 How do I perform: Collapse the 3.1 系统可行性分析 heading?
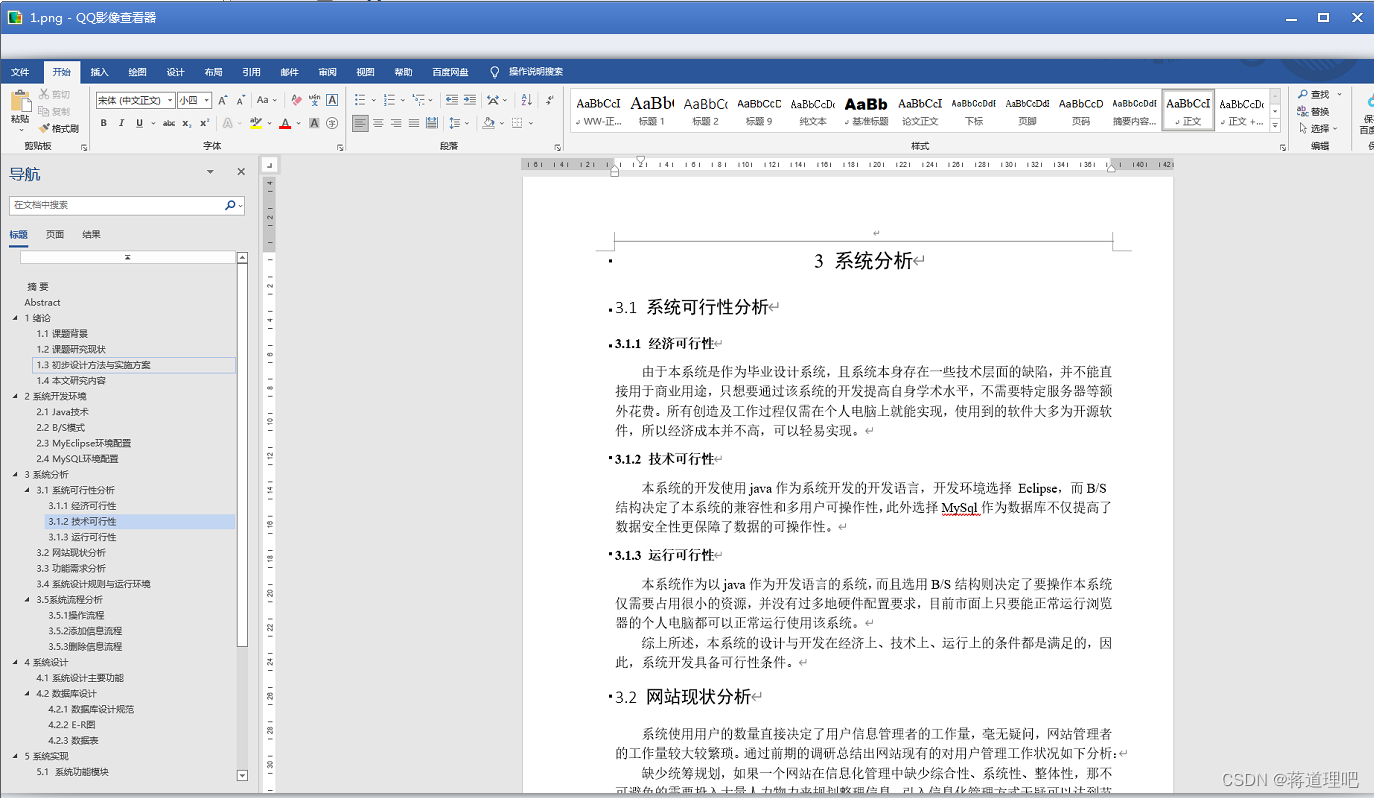[x=28, y=490]
